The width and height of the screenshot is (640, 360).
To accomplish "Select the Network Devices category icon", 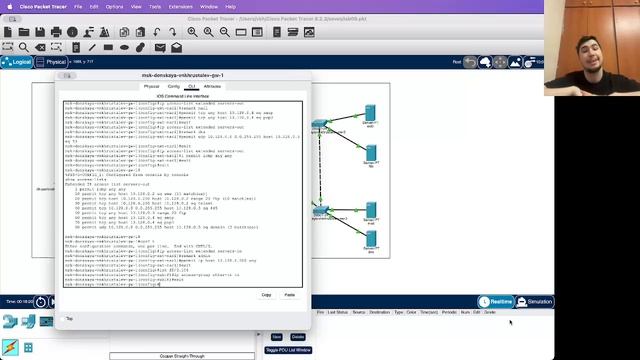I will click(10, 322).
